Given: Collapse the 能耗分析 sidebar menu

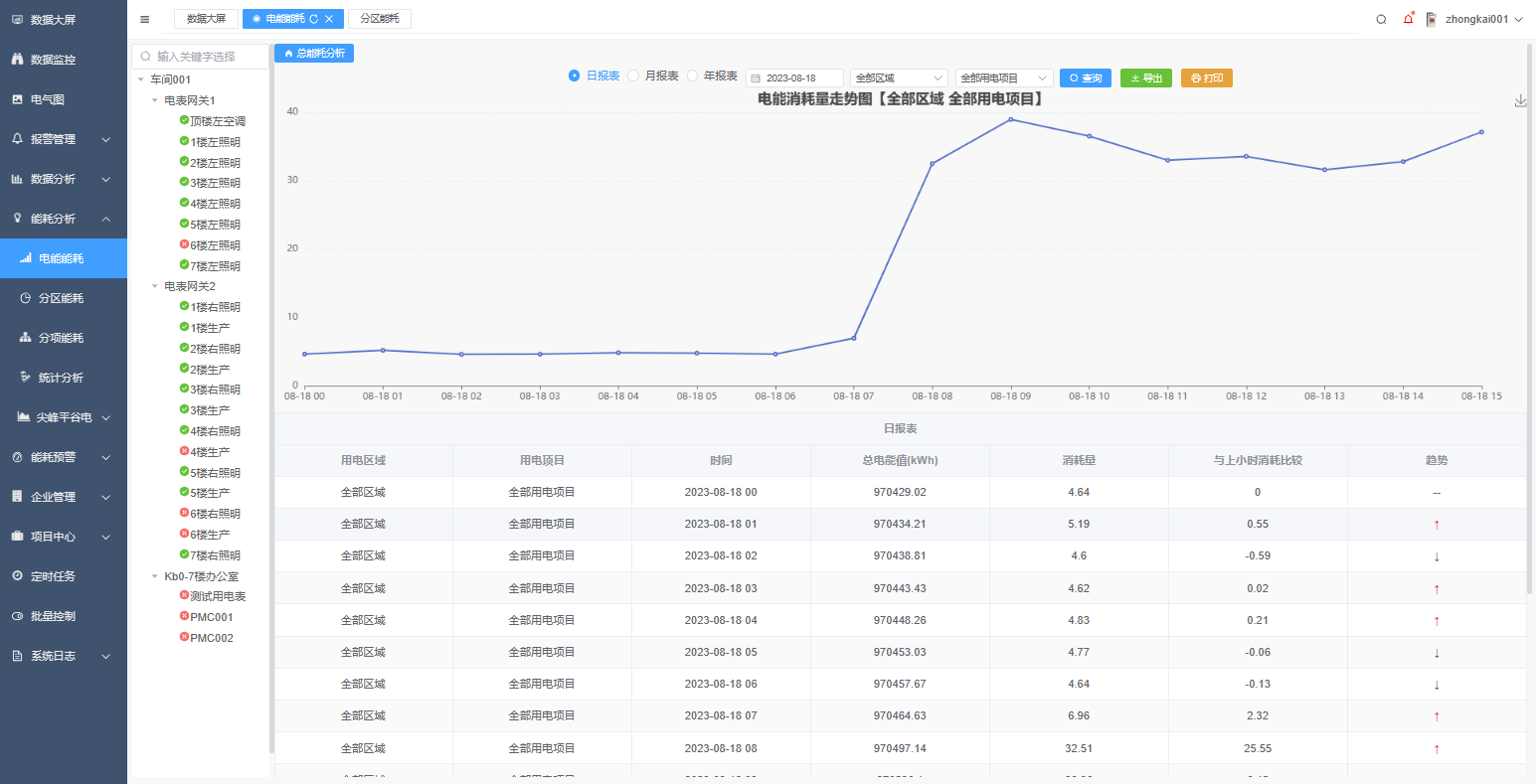Looking at the screenshot, I should tap(64, 219).
